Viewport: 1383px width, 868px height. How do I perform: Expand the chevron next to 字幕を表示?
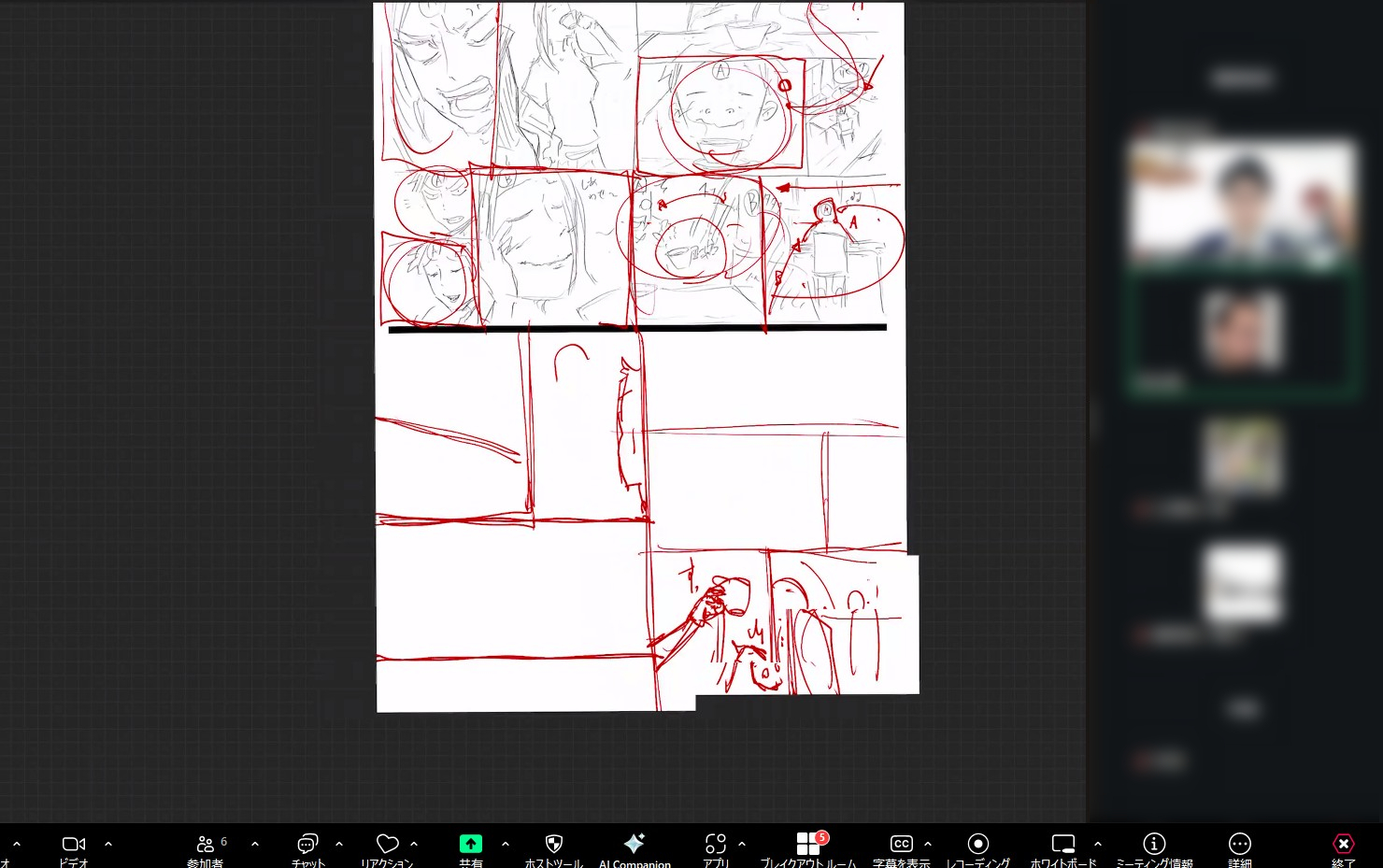pyautogui.click(x=928, y=844)
